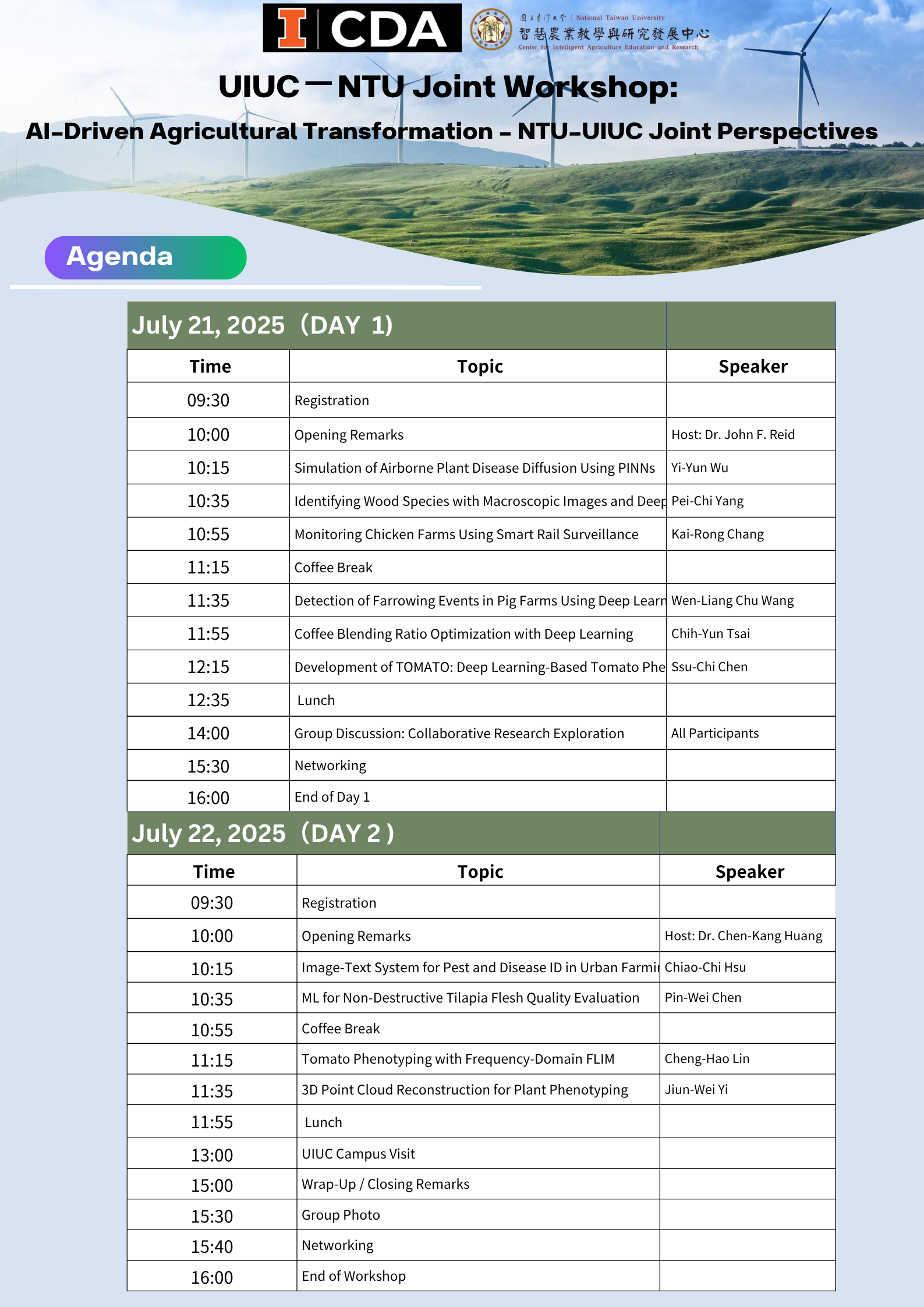Select 'Coffee Blending Ratio Optimization with Deep Learning'
Viewport: 924px width, 1307px height.
tap(463, 634)
